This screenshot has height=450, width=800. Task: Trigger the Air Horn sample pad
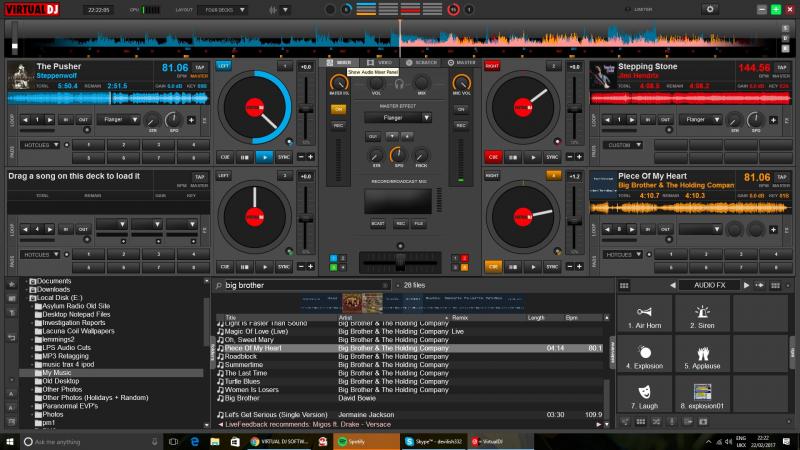click(x=644, y=315)
